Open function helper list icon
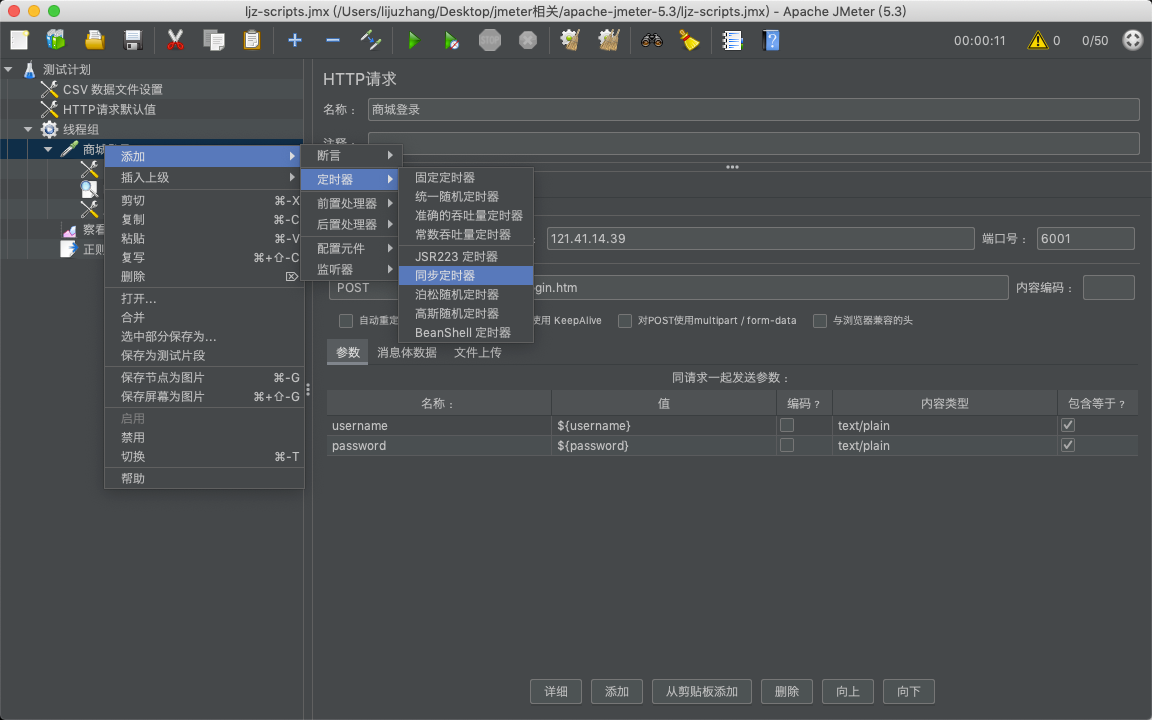Viewport: 1152px width, 720px height. tap(732, 40)
